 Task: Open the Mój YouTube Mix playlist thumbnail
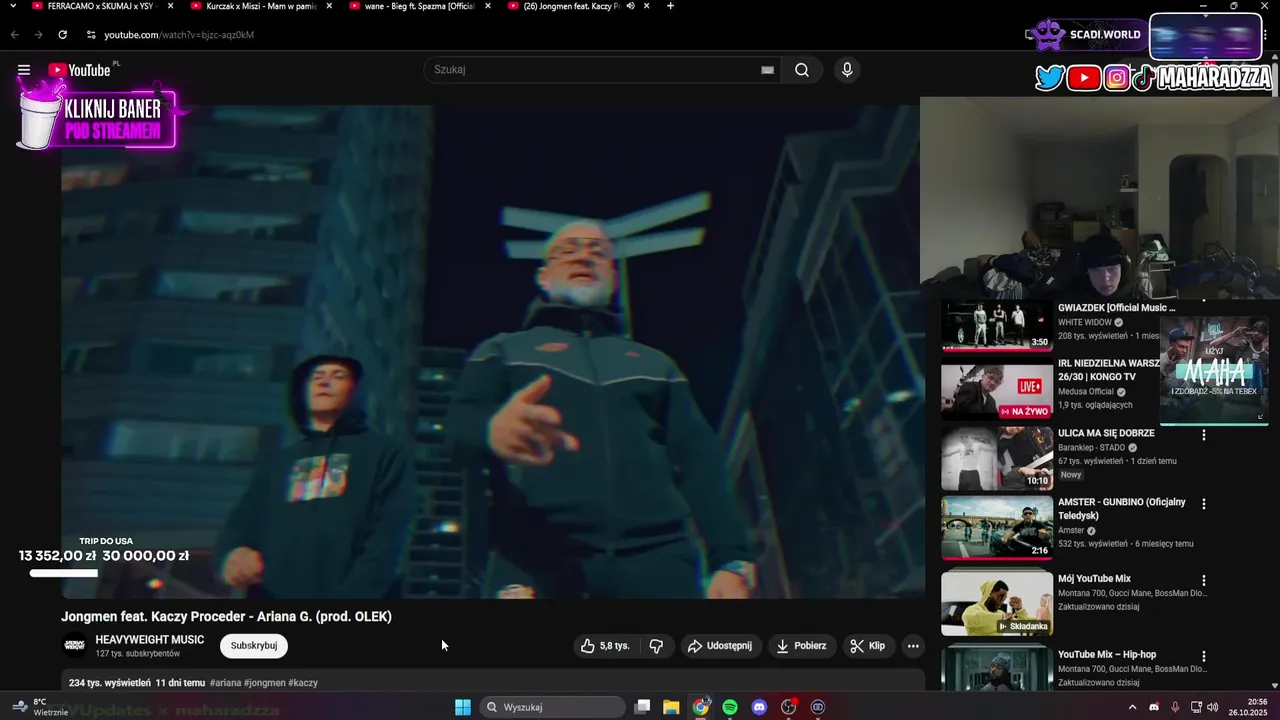tap(997, 602)
